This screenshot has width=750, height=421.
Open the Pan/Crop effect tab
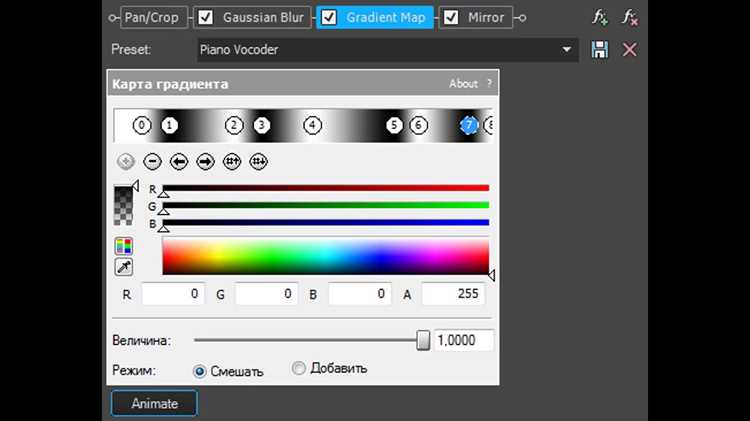(154, 18)
